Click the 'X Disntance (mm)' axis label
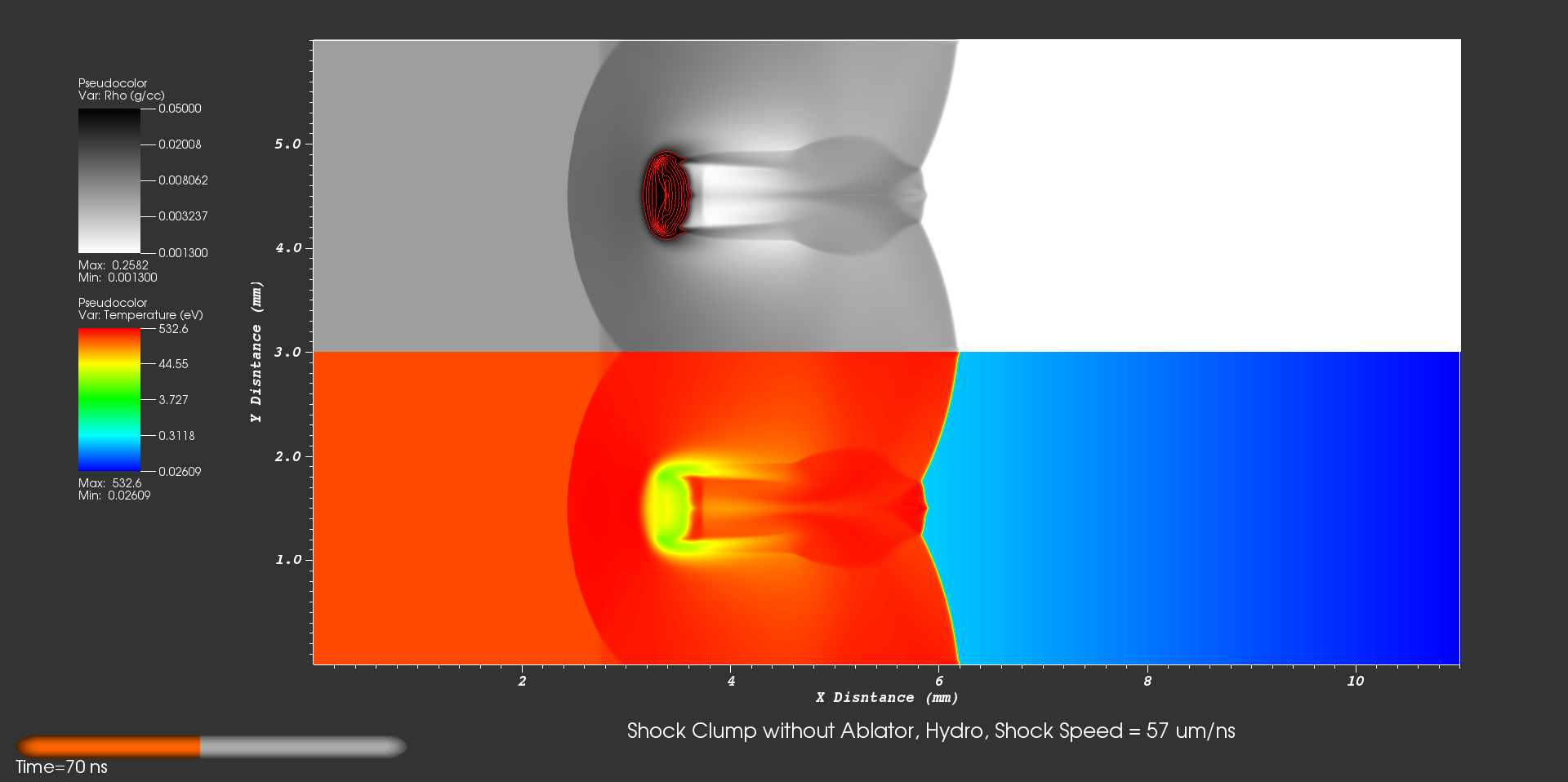Screen dimensions: 1568x782 click(x=887, y=697)
